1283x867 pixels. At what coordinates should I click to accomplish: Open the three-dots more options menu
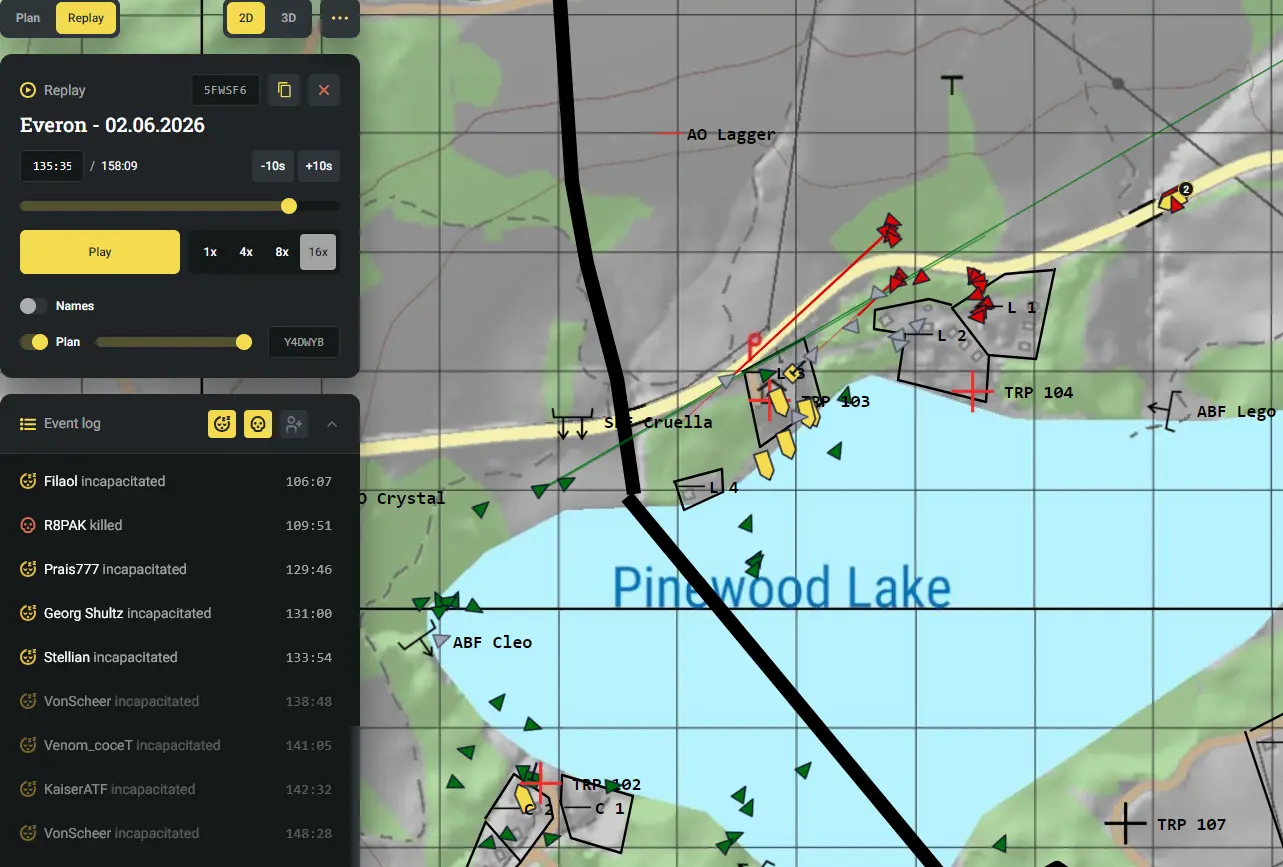coord(340,18)
